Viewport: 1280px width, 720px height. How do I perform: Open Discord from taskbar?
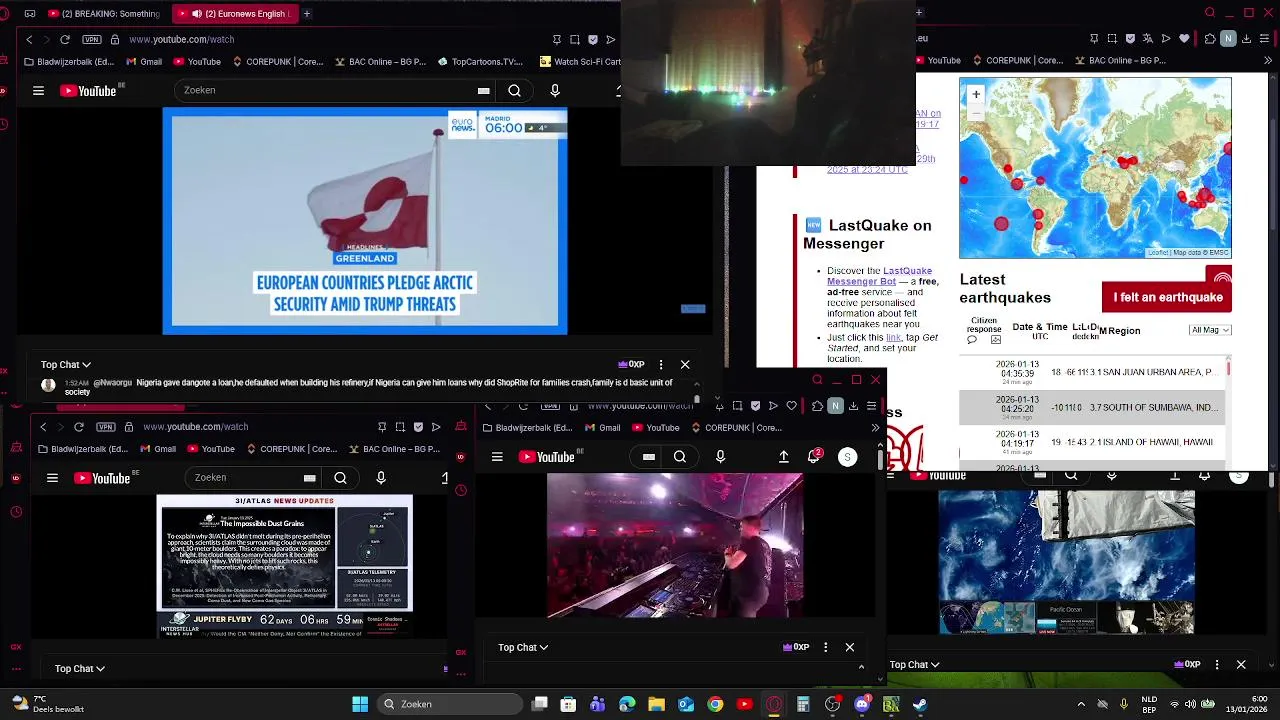coord(862,704)
